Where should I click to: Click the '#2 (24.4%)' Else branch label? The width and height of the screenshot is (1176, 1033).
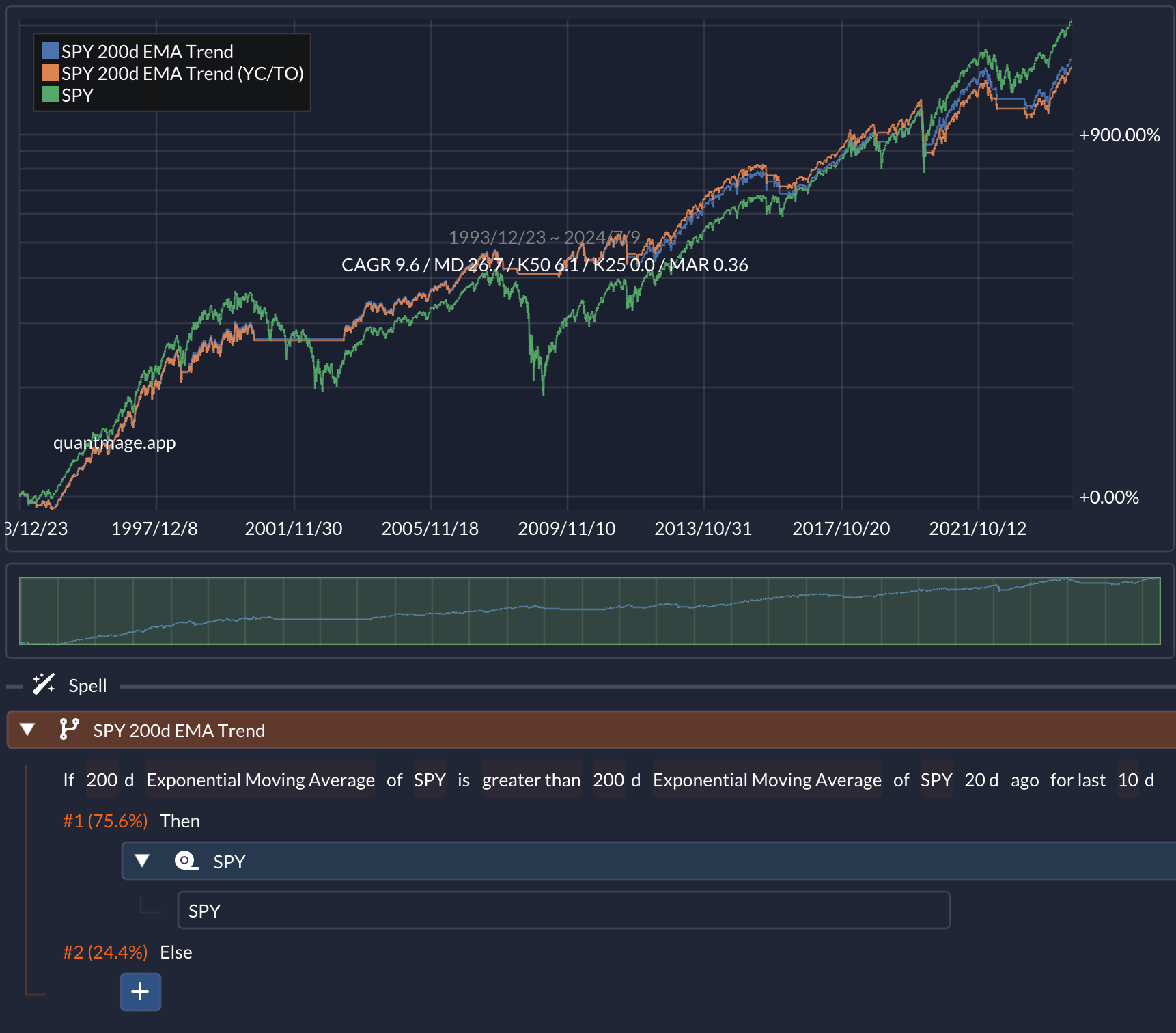pos(105,952)
